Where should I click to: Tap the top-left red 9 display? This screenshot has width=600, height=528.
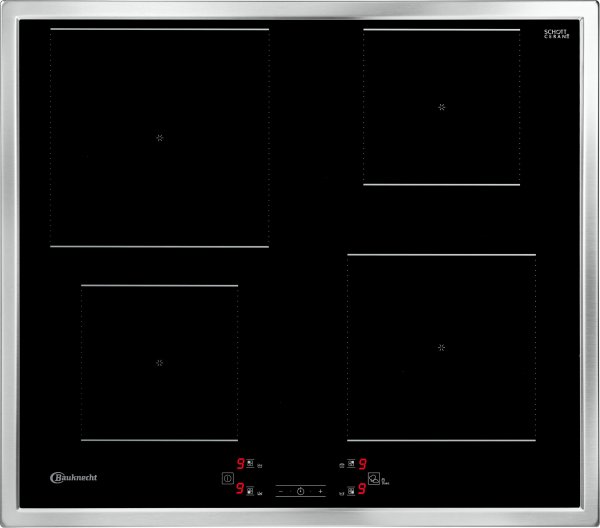240,464
